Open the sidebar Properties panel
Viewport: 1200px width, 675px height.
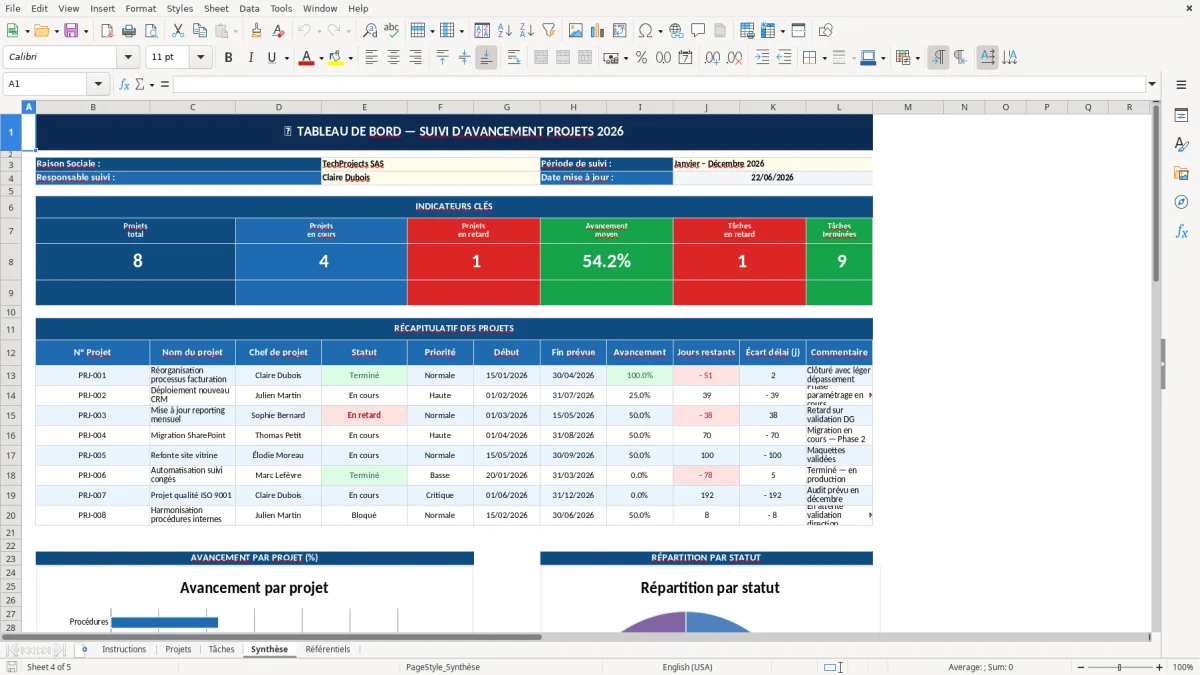pos(1181,115)
